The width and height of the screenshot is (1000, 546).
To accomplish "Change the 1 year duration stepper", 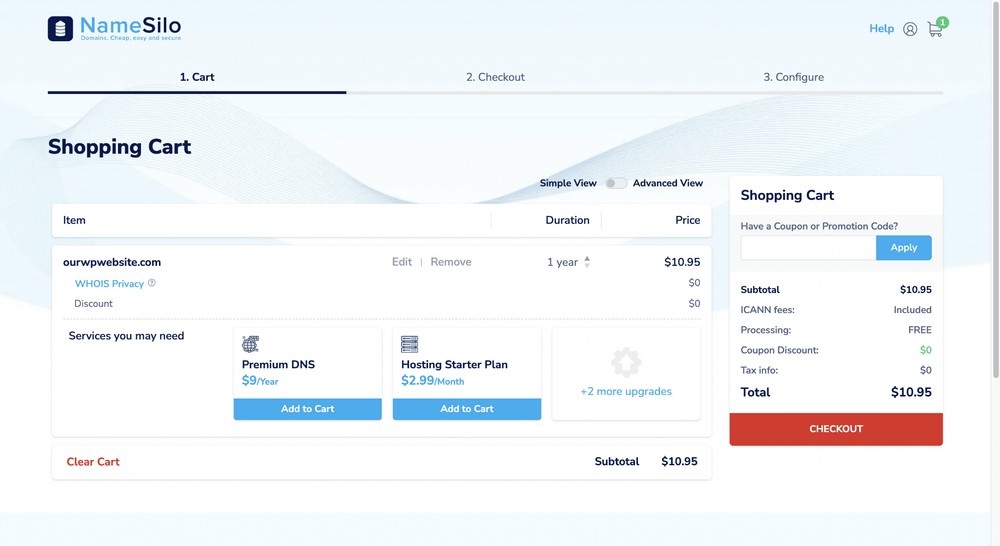I will tap(587, 262).
